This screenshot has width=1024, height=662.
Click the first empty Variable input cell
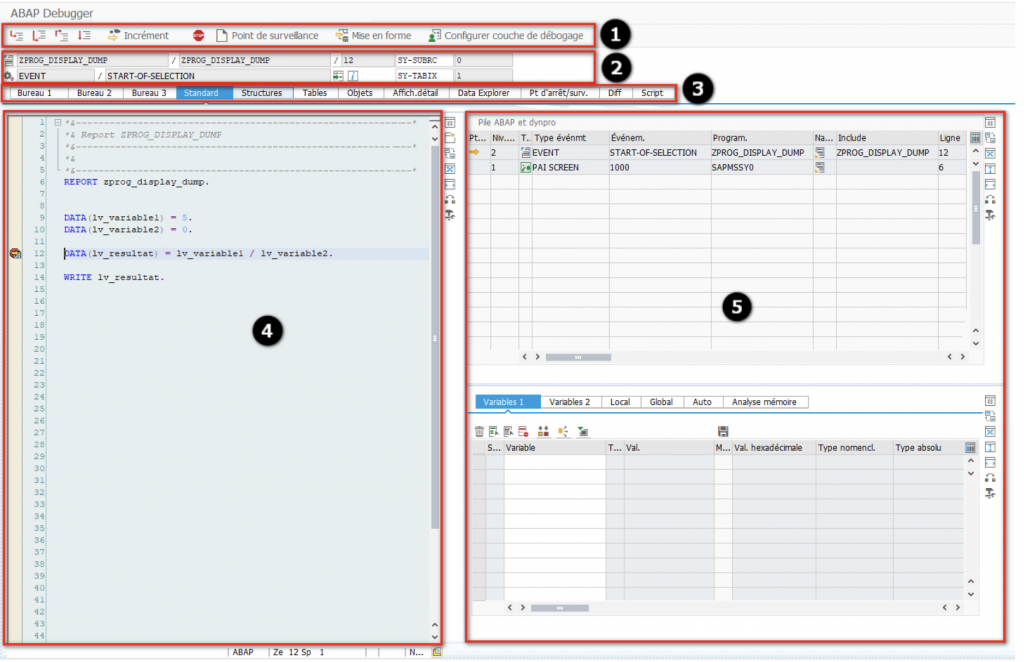click(x=554, y=465)
